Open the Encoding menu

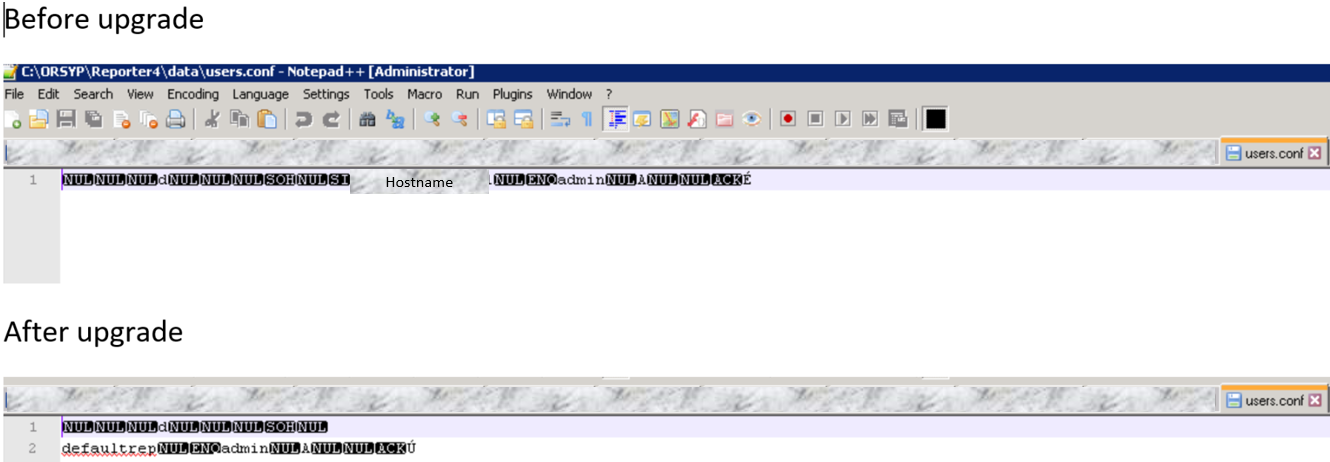[193, 94]
